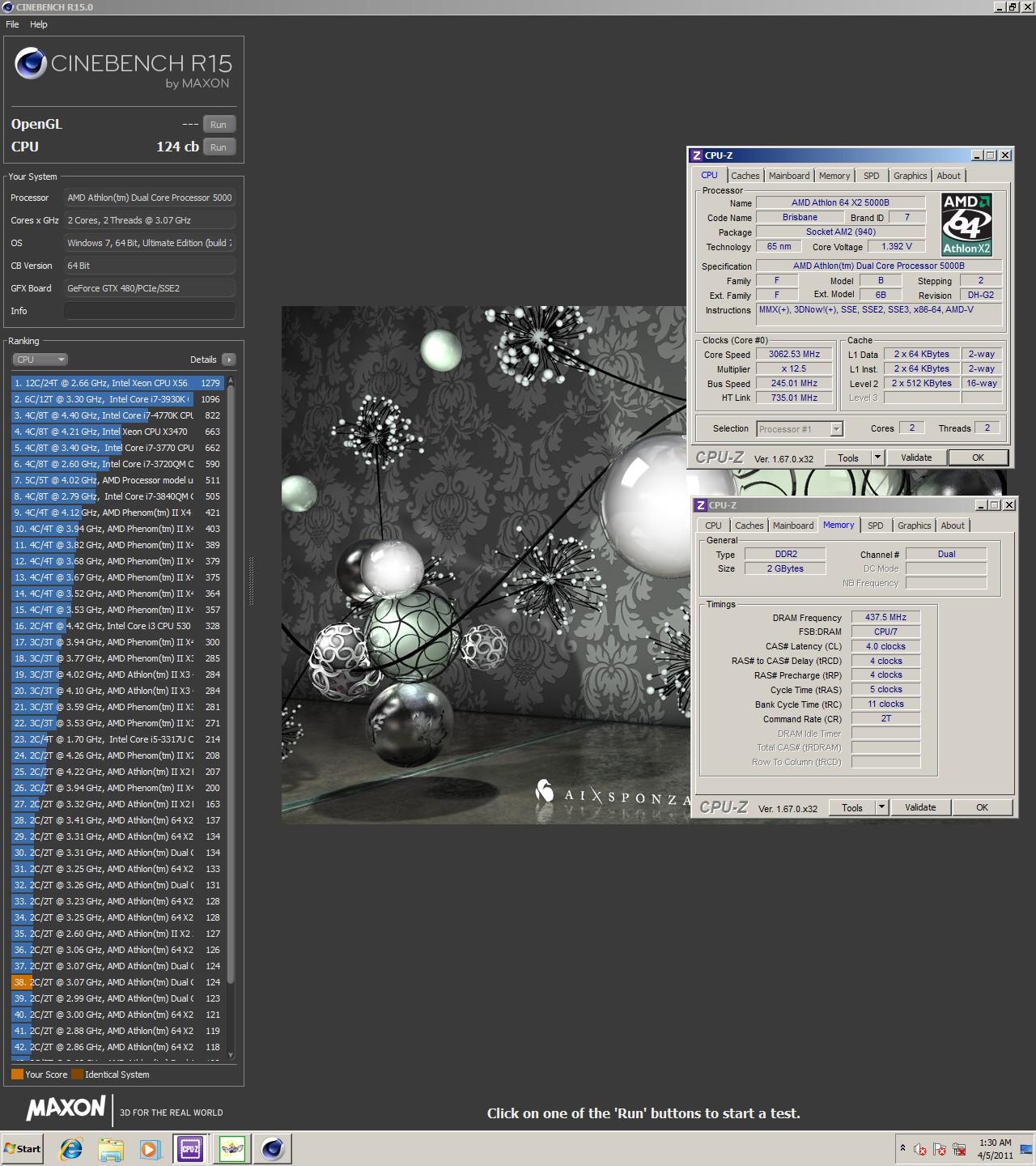Open About tab in upper CPU-Z window
The width and height of the screenshot is (1036, 1166).
pyautogui.click(x=949, y=176)
